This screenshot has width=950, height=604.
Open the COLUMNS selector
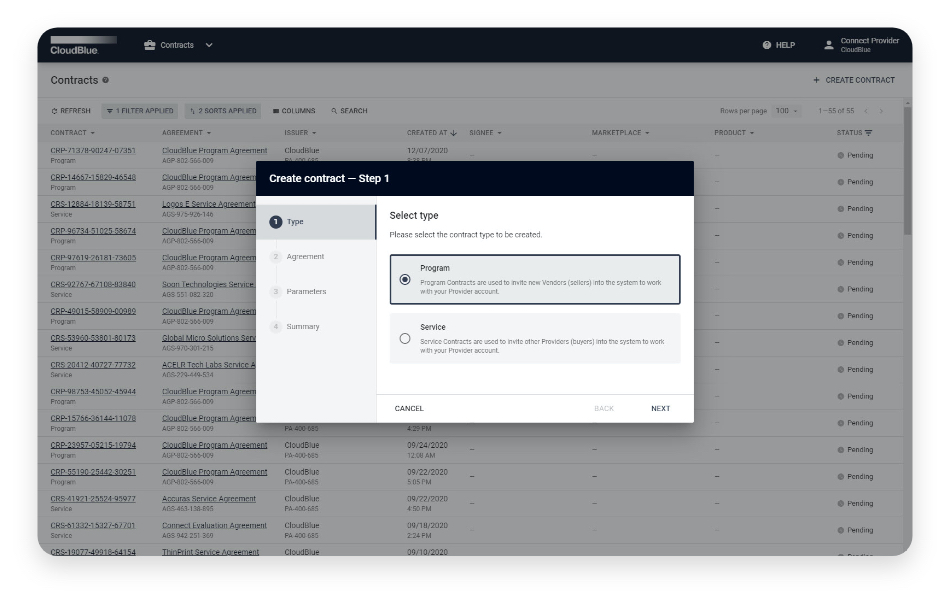pyautogui.click(x=294, y=111)
